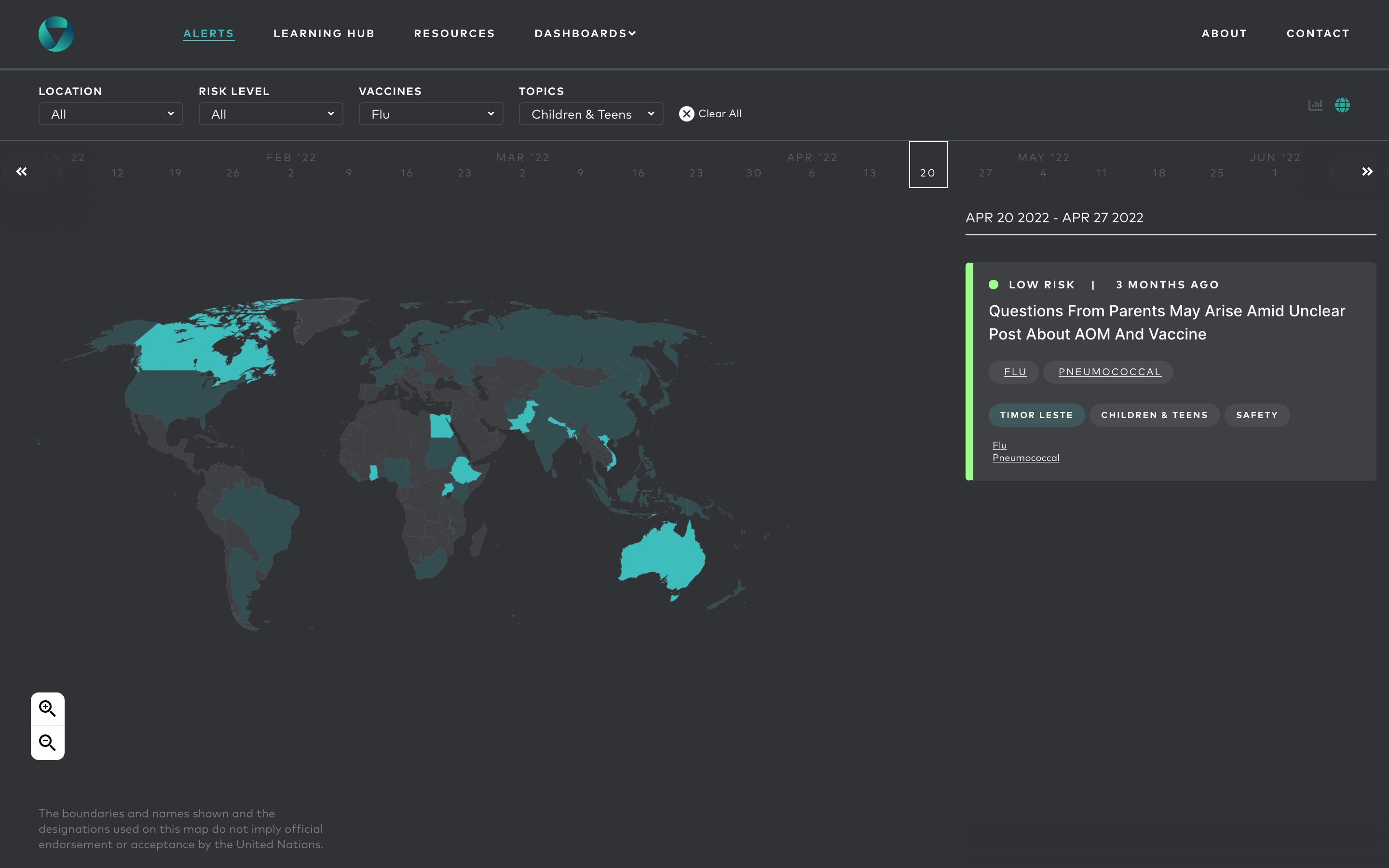Click the zoom out magnifier on the map
1389x868 pixels.
coord(48,742)
